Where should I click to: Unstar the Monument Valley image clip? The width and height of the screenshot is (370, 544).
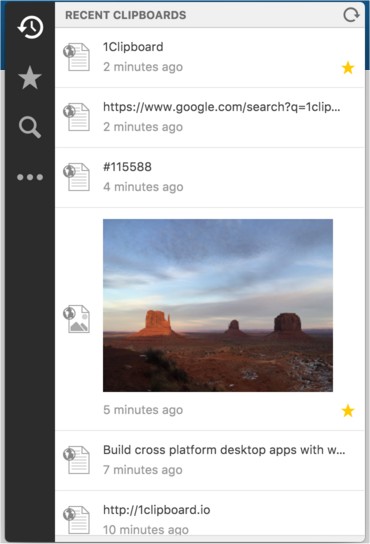pyautogui.click(x=348, y=411)
